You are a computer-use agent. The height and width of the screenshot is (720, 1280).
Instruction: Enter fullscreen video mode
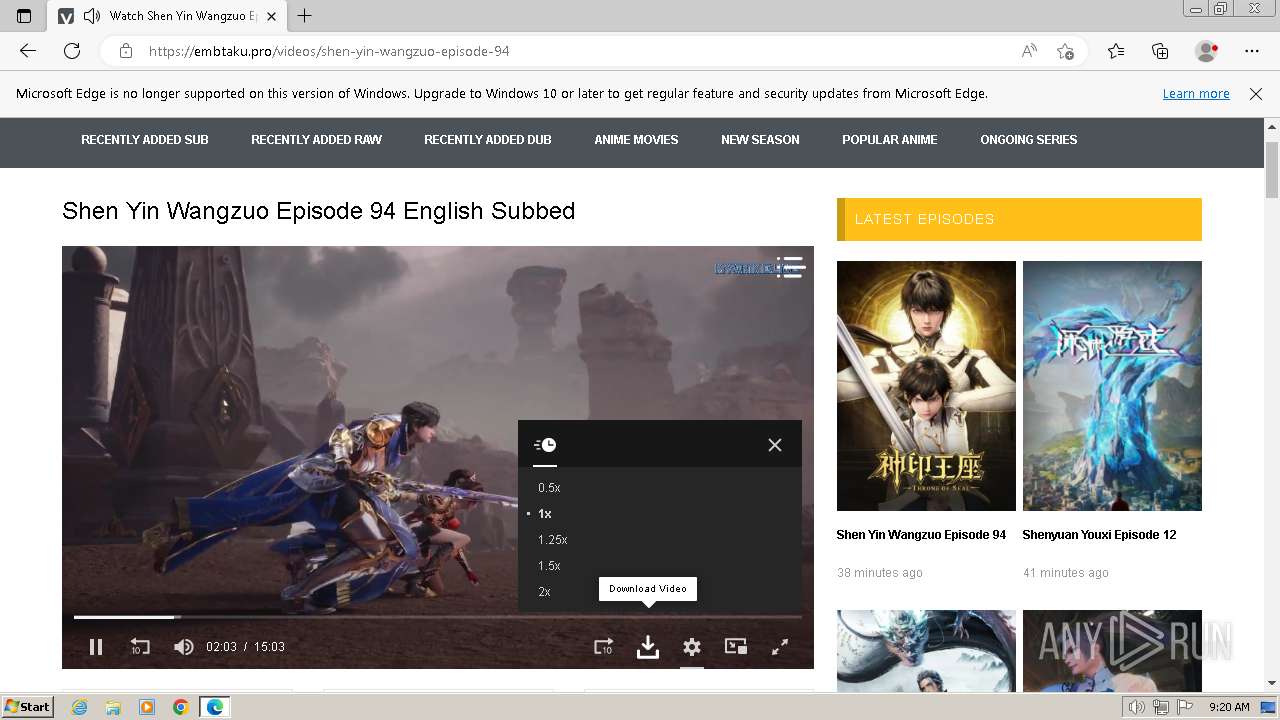click(x=780, y=647)
